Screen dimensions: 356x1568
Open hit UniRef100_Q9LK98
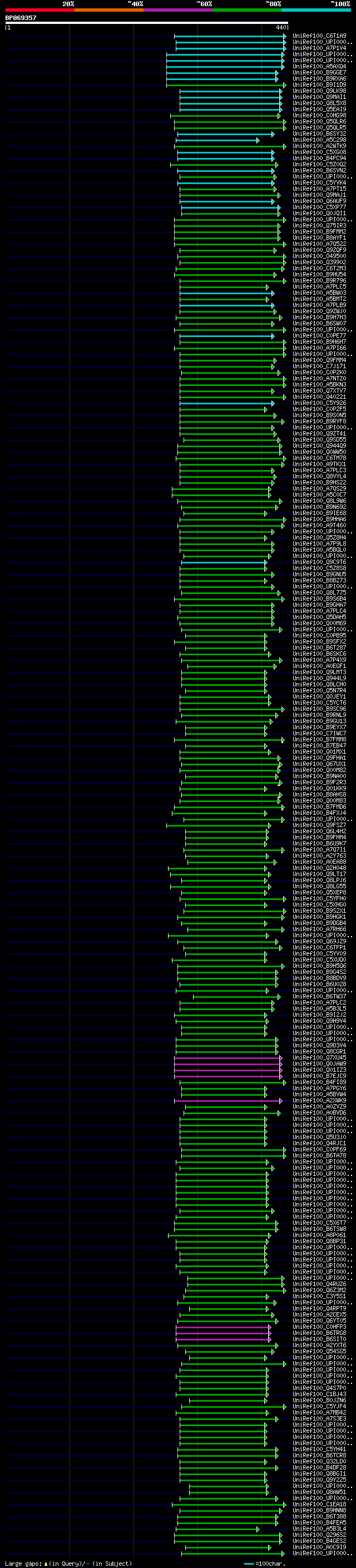click(x=319, y=91)
